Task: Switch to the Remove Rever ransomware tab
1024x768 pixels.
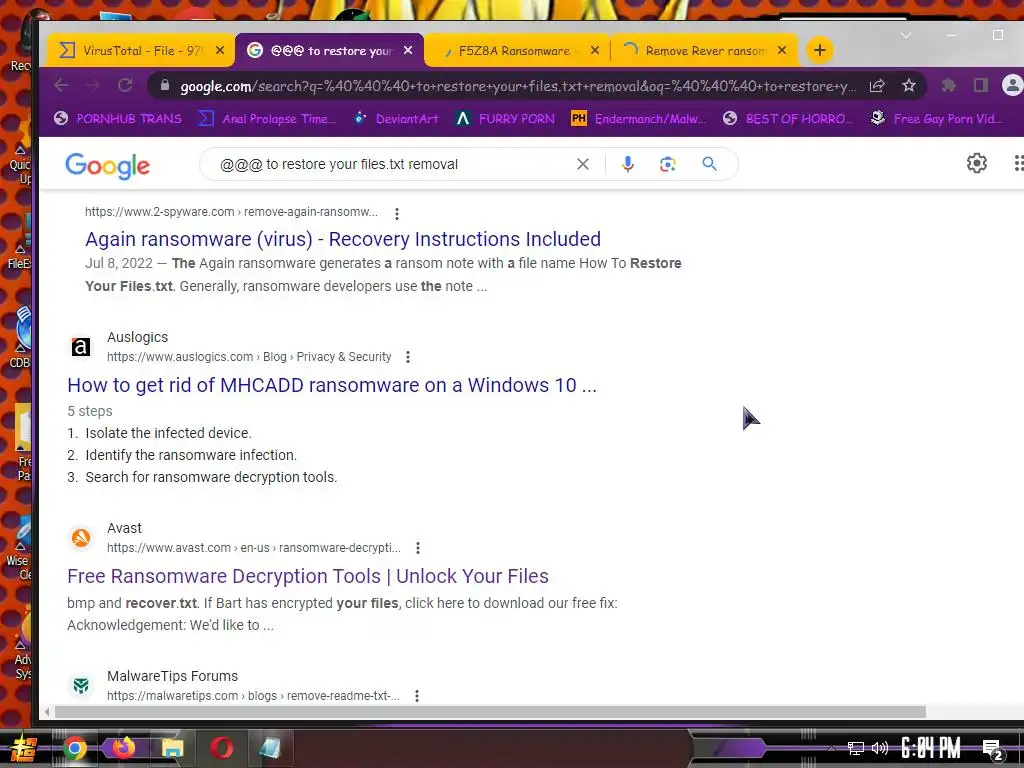Action: click(704, 50)
